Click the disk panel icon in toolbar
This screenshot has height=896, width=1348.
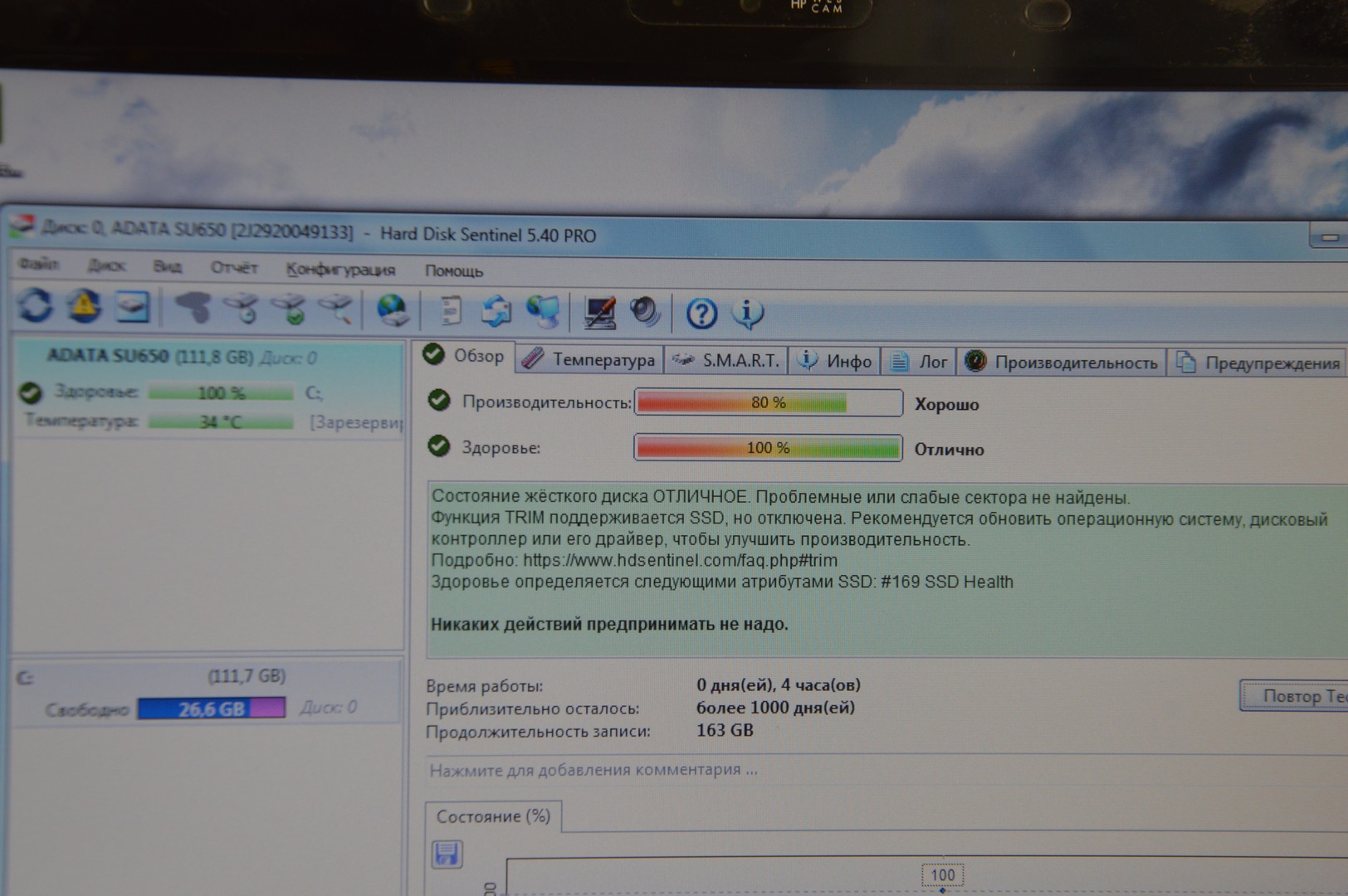(133, 307)
